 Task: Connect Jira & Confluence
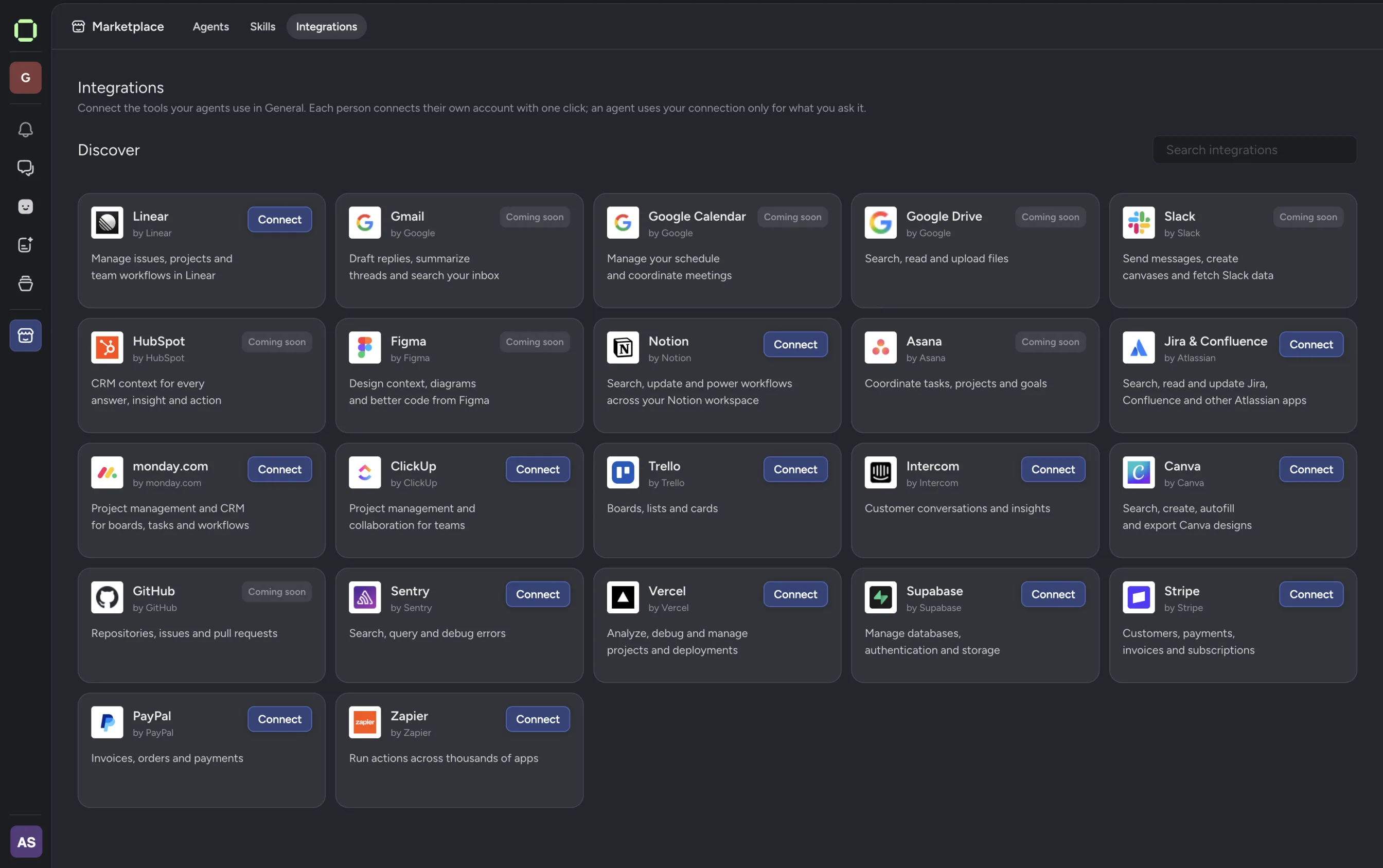pos(1310,344)
